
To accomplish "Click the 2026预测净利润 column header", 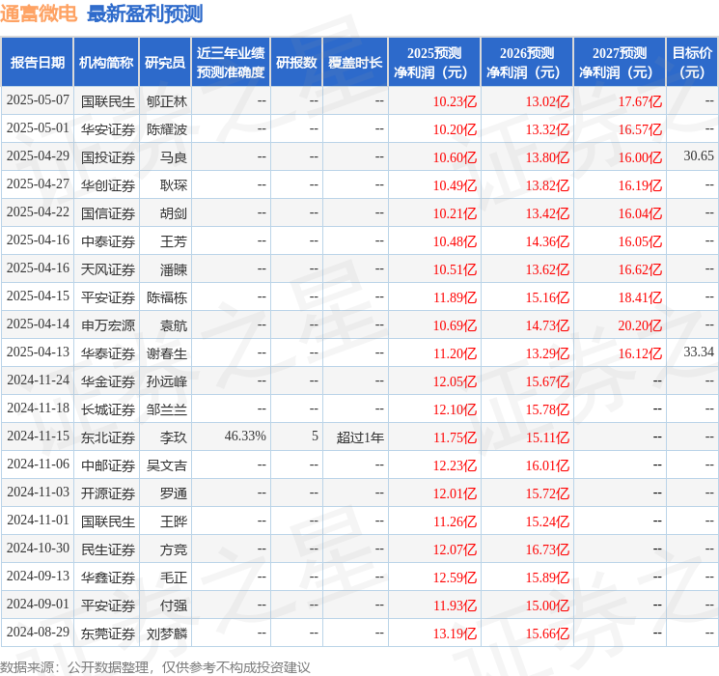I will [x=527, y=62].
